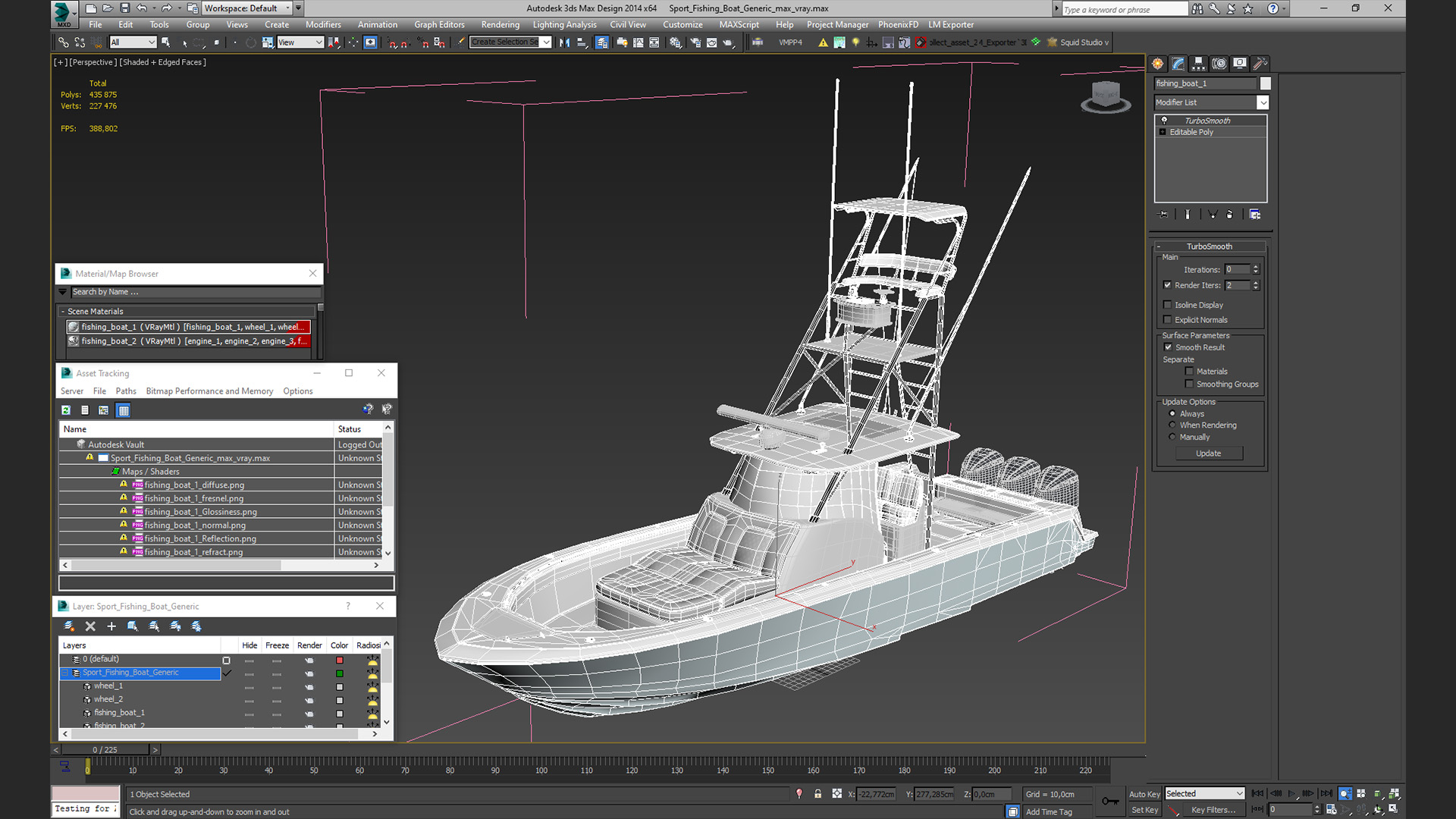The image size is (1456, 819).
Task: Click Configure Modifier Sets icon
Action: coord(1255,215)
